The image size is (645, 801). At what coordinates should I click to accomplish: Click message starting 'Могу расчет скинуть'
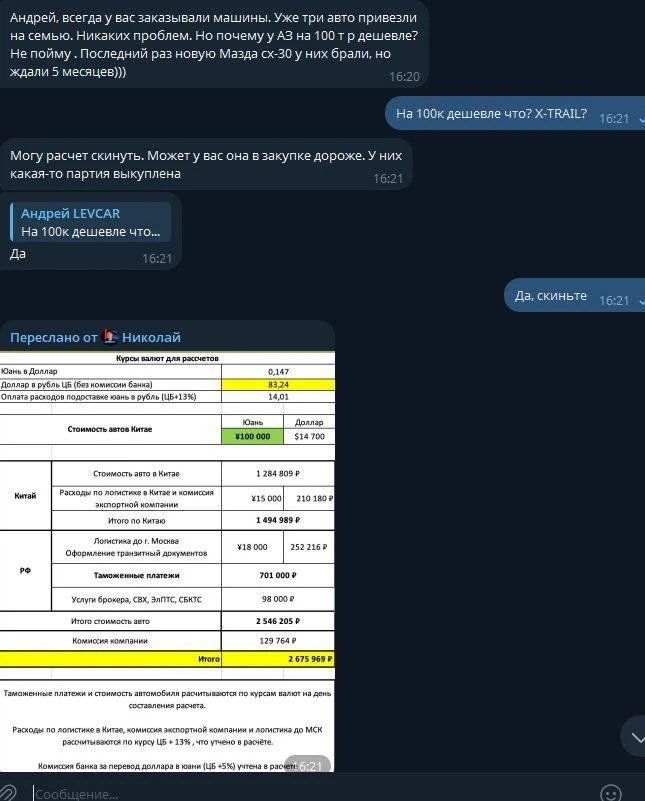pos(206,164)
